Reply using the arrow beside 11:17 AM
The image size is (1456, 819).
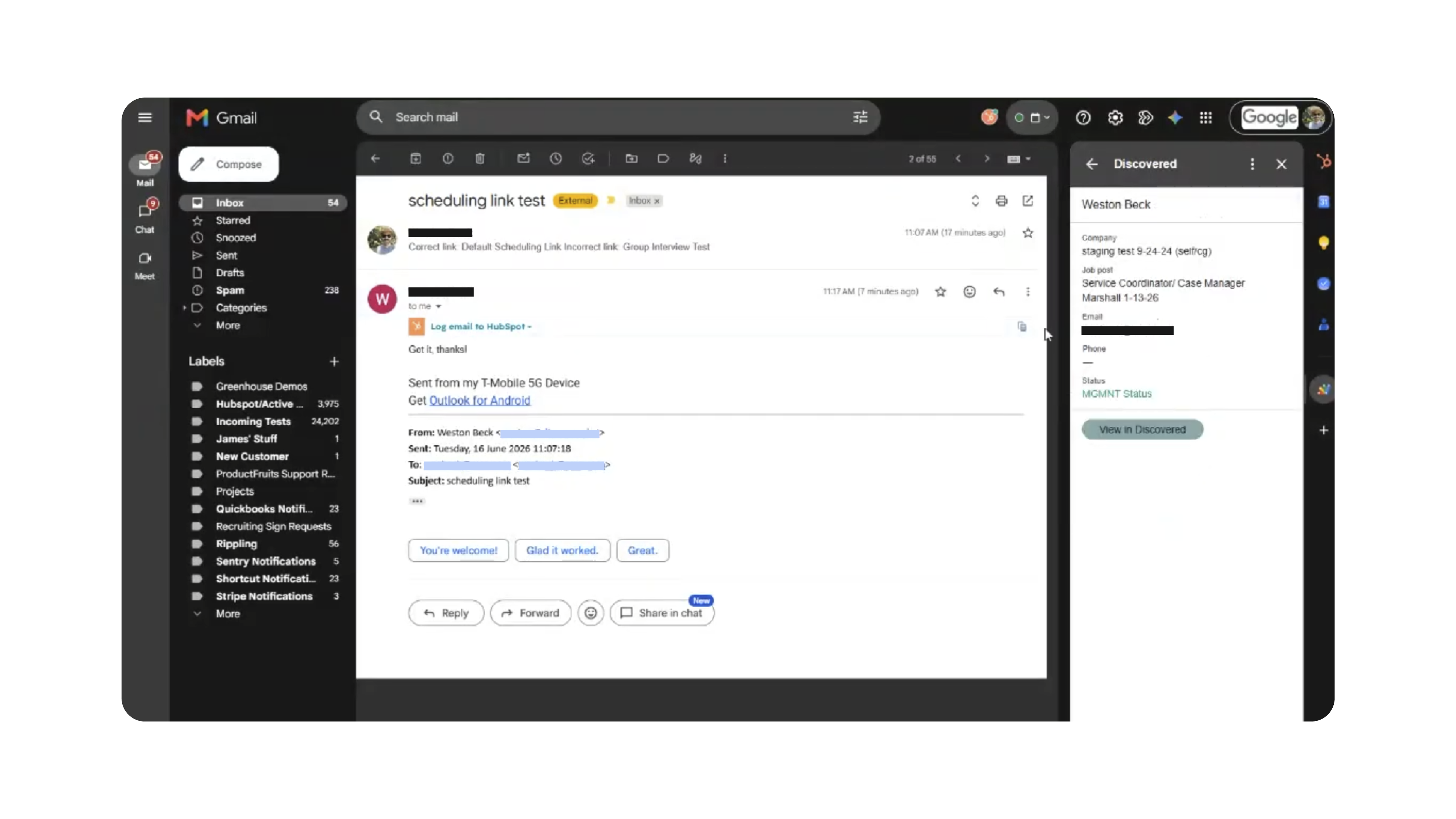(x=999, y=292)
